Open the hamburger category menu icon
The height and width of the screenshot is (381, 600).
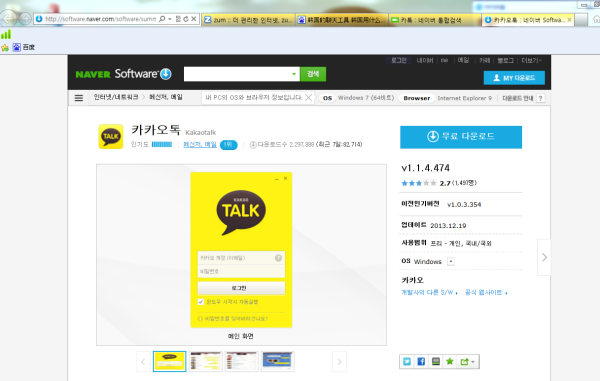(x=79, y=98)
